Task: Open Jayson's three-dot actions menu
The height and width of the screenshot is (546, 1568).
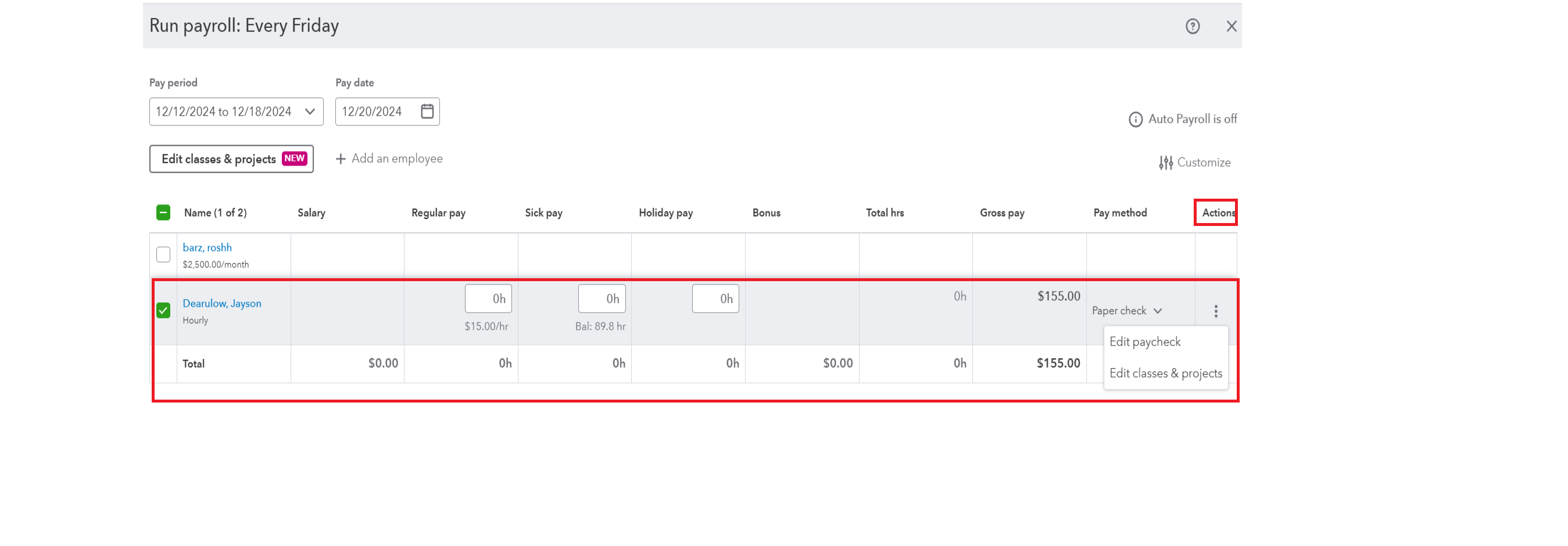Action: (x=1216, y=311)
